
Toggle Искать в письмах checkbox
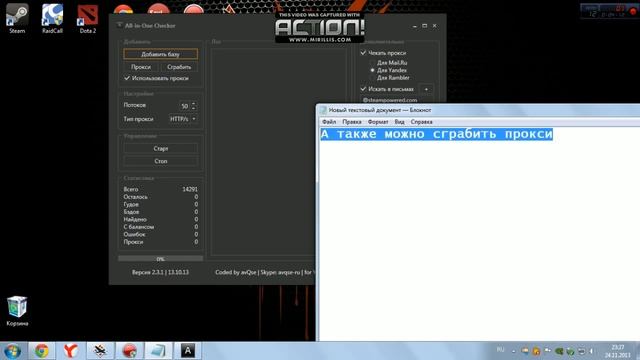(363, 89)
